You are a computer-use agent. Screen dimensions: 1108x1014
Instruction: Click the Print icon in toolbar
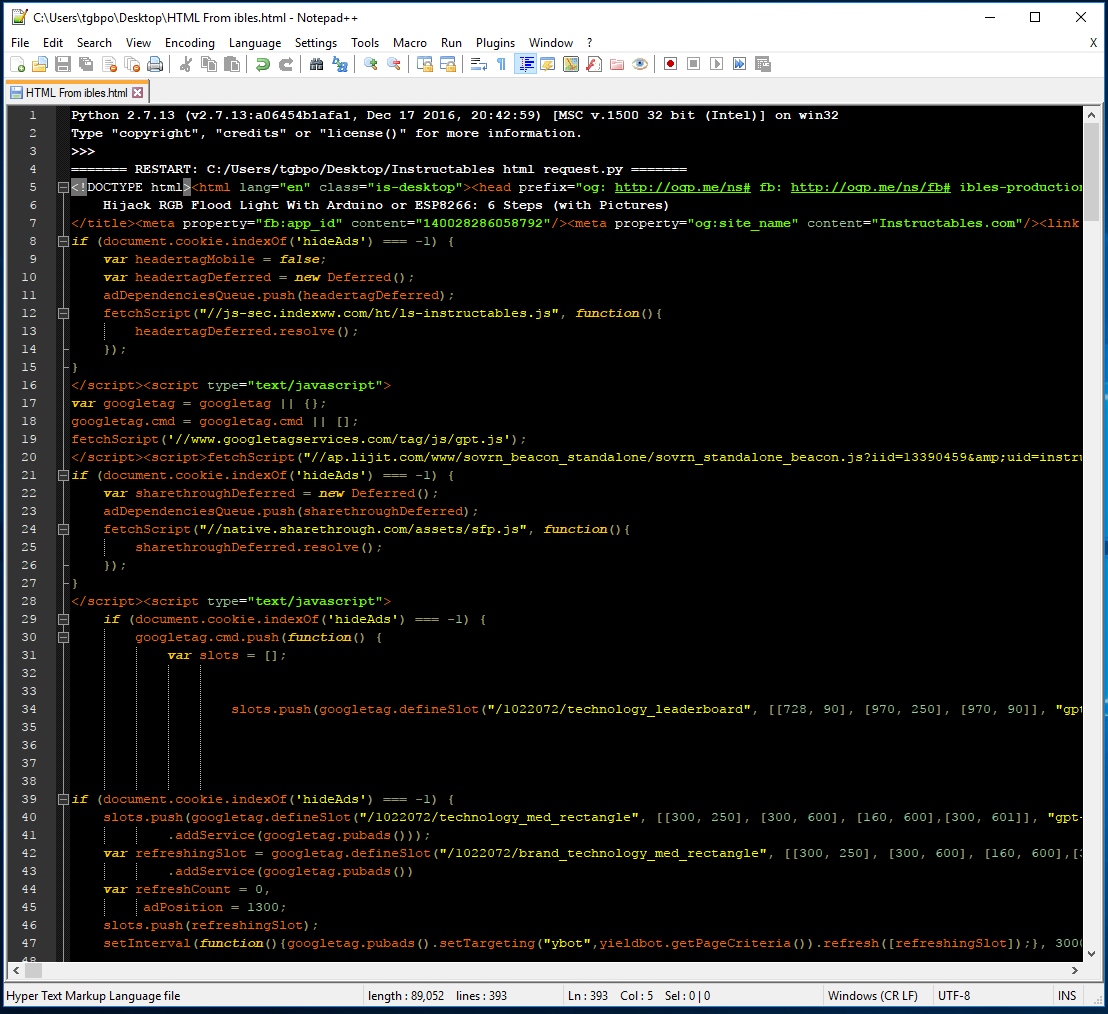pos(155,64)
